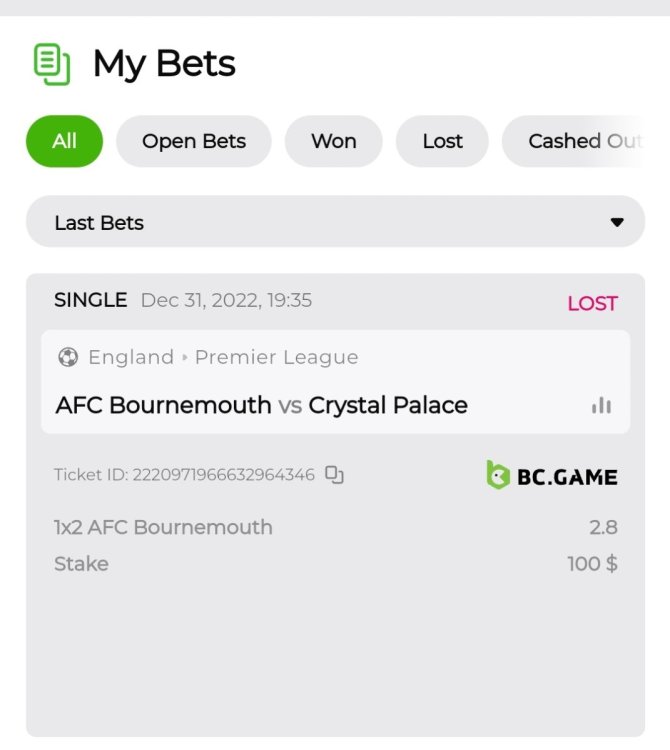Click the BC.GAME logo
Image resolution: width=670 pixels, height=750 pixels.
tap(552, 476)
